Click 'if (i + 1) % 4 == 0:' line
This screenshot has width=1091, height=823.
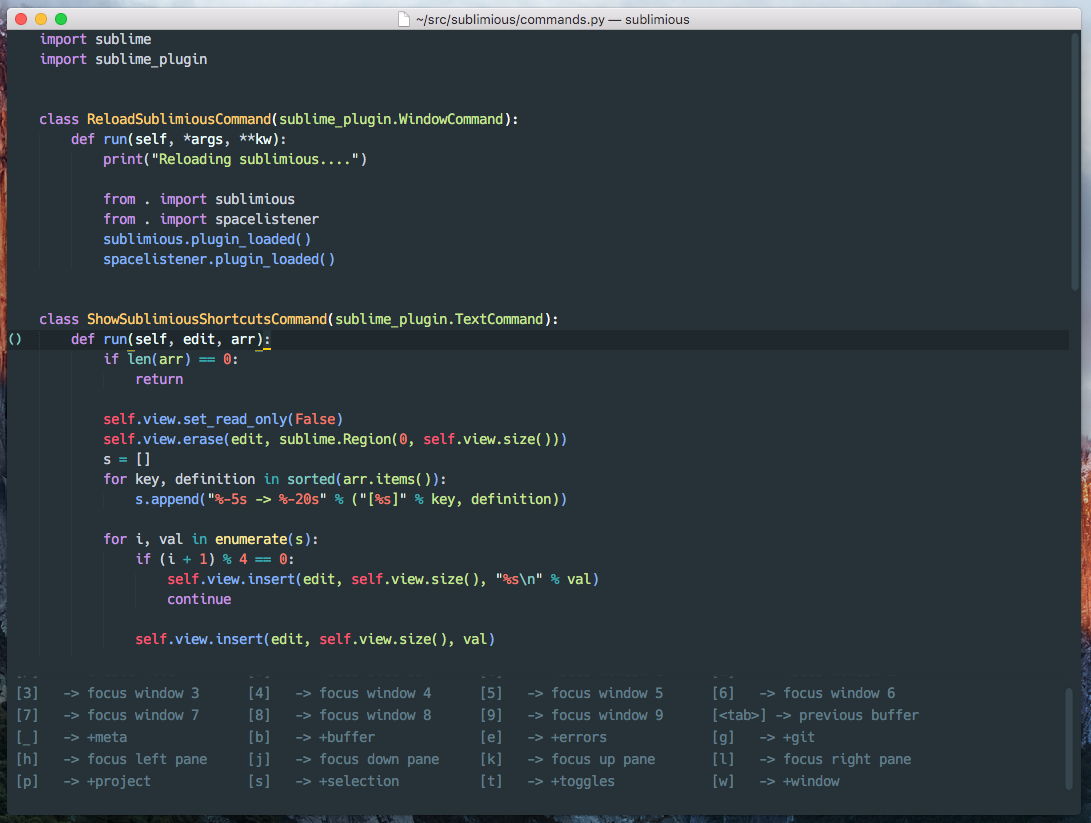(215, 559)
